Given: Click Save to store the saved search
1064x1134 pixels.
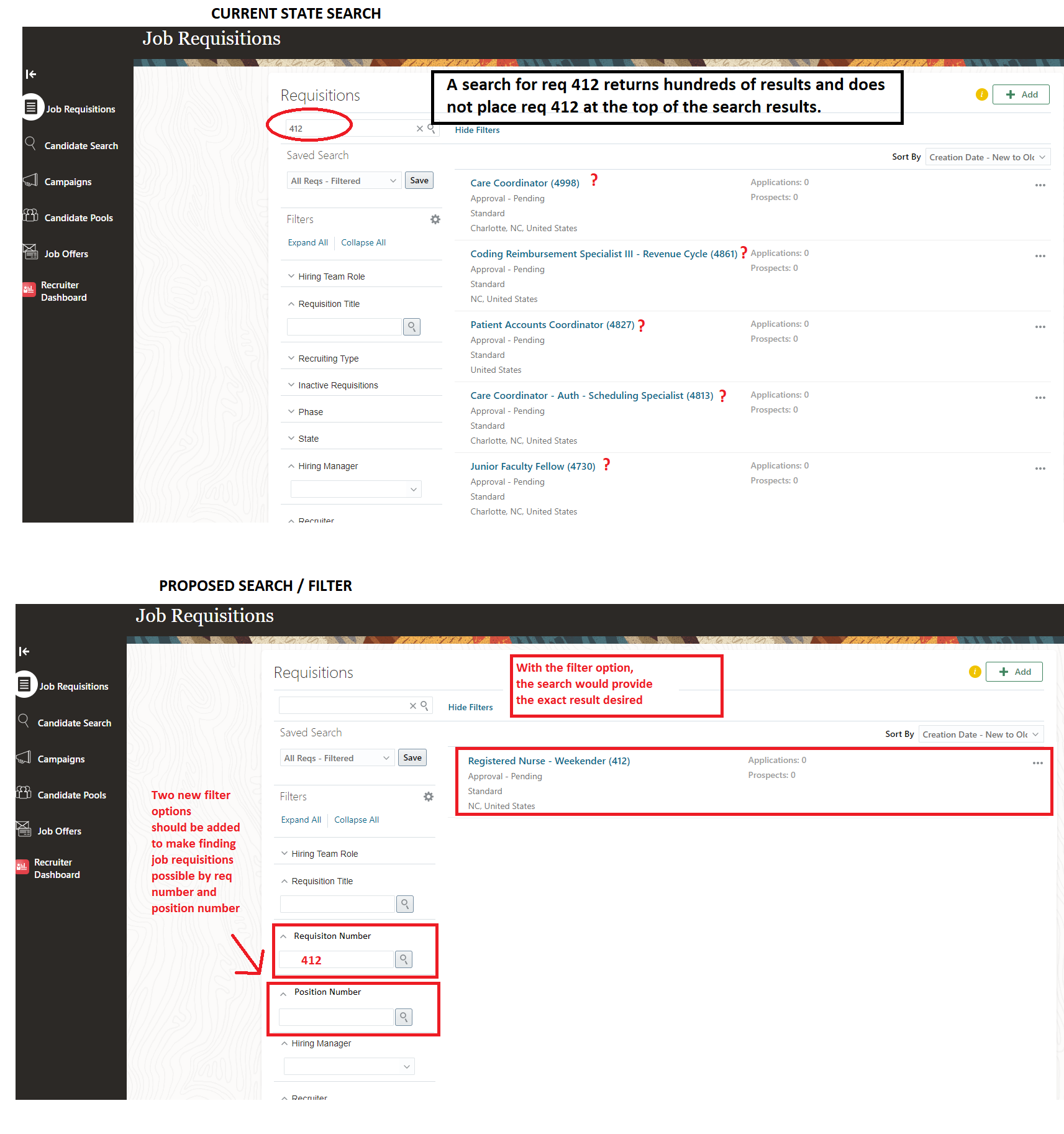Looking at the screenshot, I should 419,180.
